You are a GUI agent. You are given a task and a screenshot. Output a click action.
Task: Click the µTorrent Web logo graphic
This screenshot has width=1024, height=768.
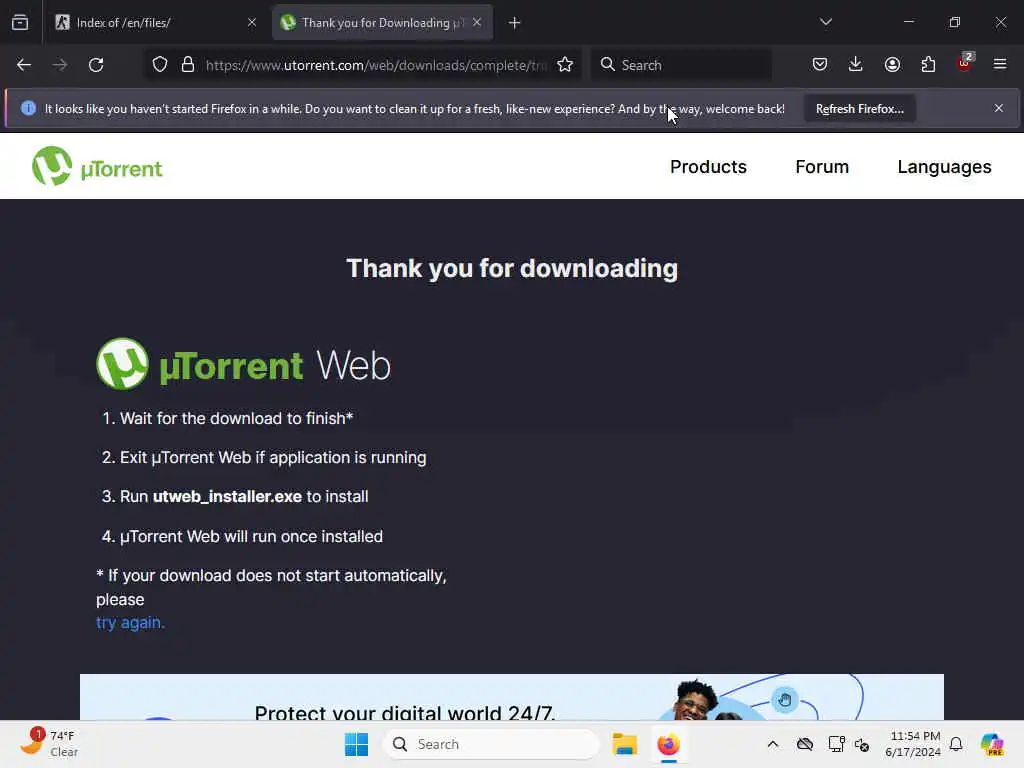coord(244,364)
